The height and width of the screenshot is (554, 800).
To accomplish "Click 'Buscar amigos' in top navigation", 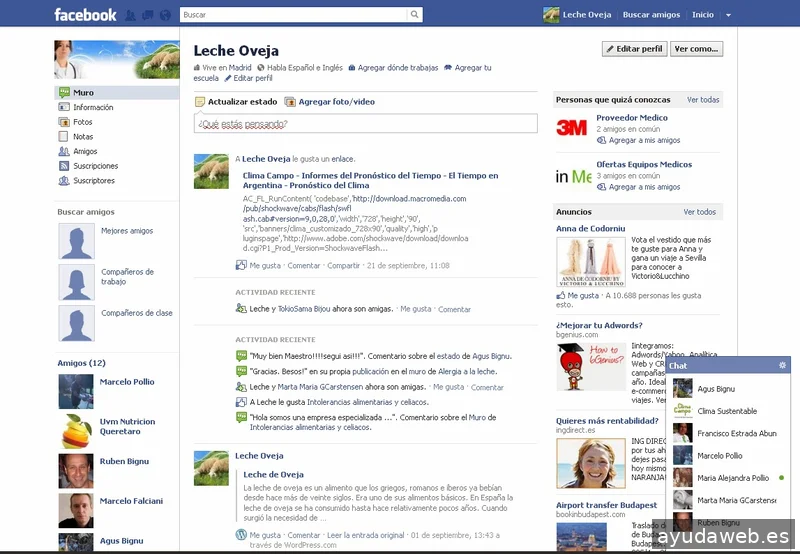I will coord(651,15).
